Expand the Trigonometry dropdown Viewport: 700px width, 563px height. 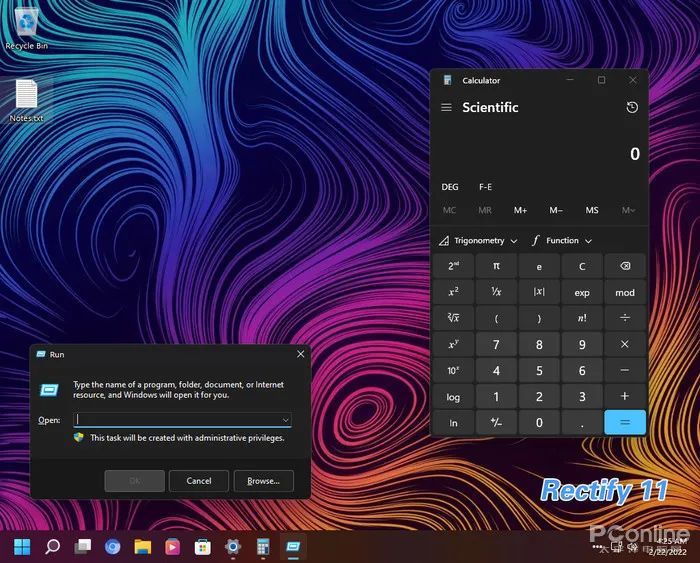click(478, 241)
